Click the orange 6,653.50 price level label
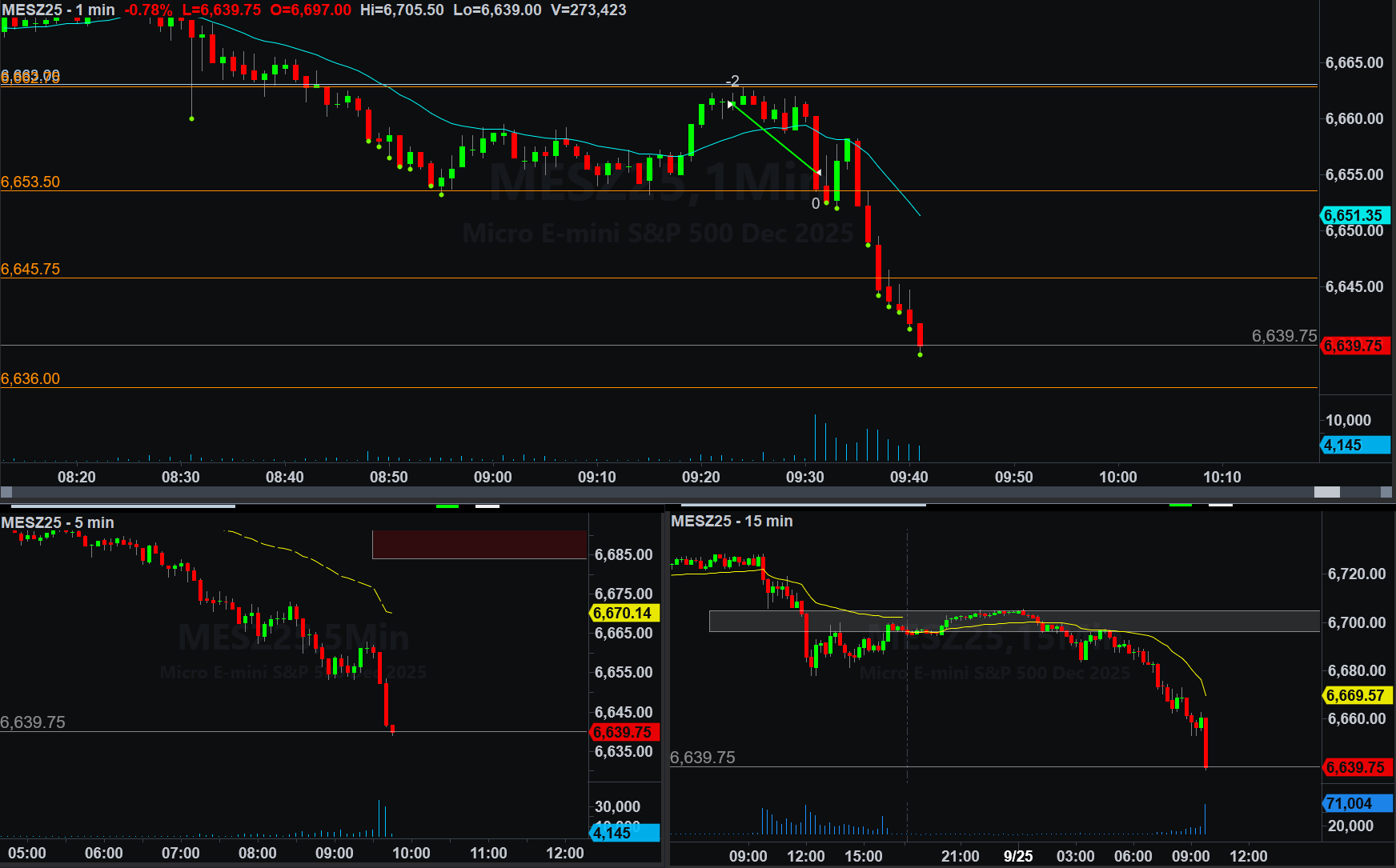The image size is (1396, 868). pyautogui.click(x=30, y=182)
